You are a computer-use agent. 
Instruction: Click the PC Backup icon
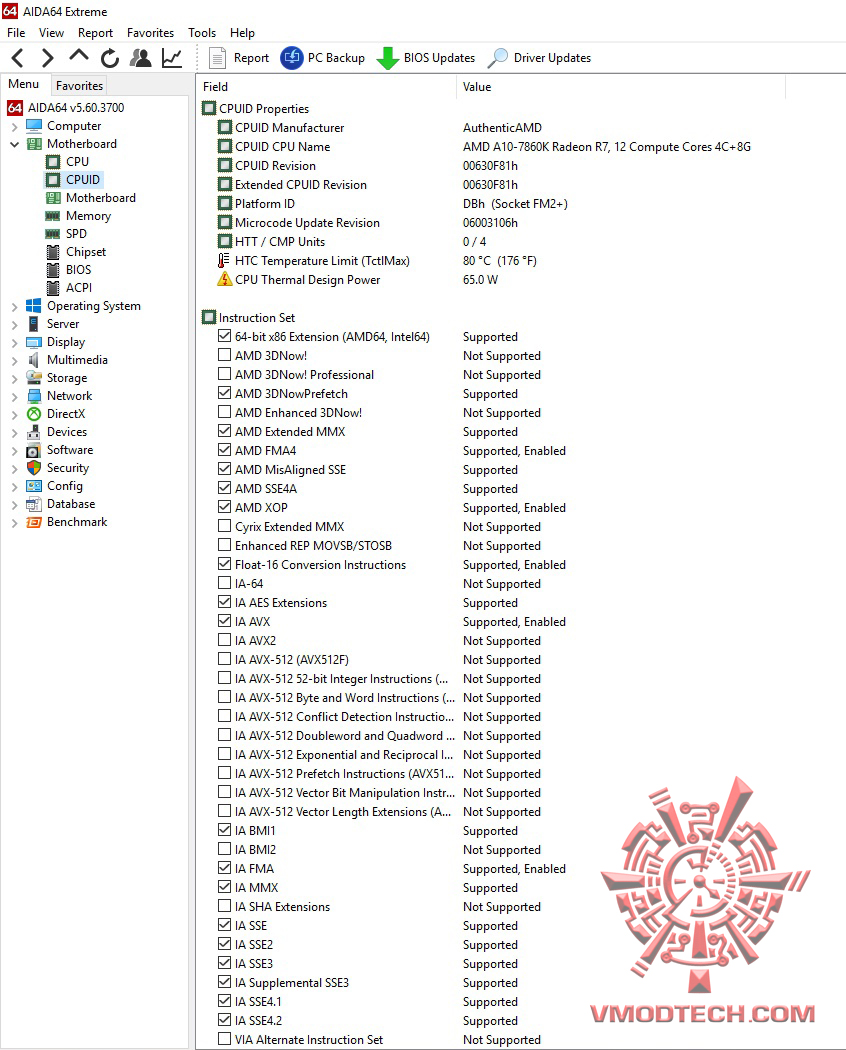point(291,58)
